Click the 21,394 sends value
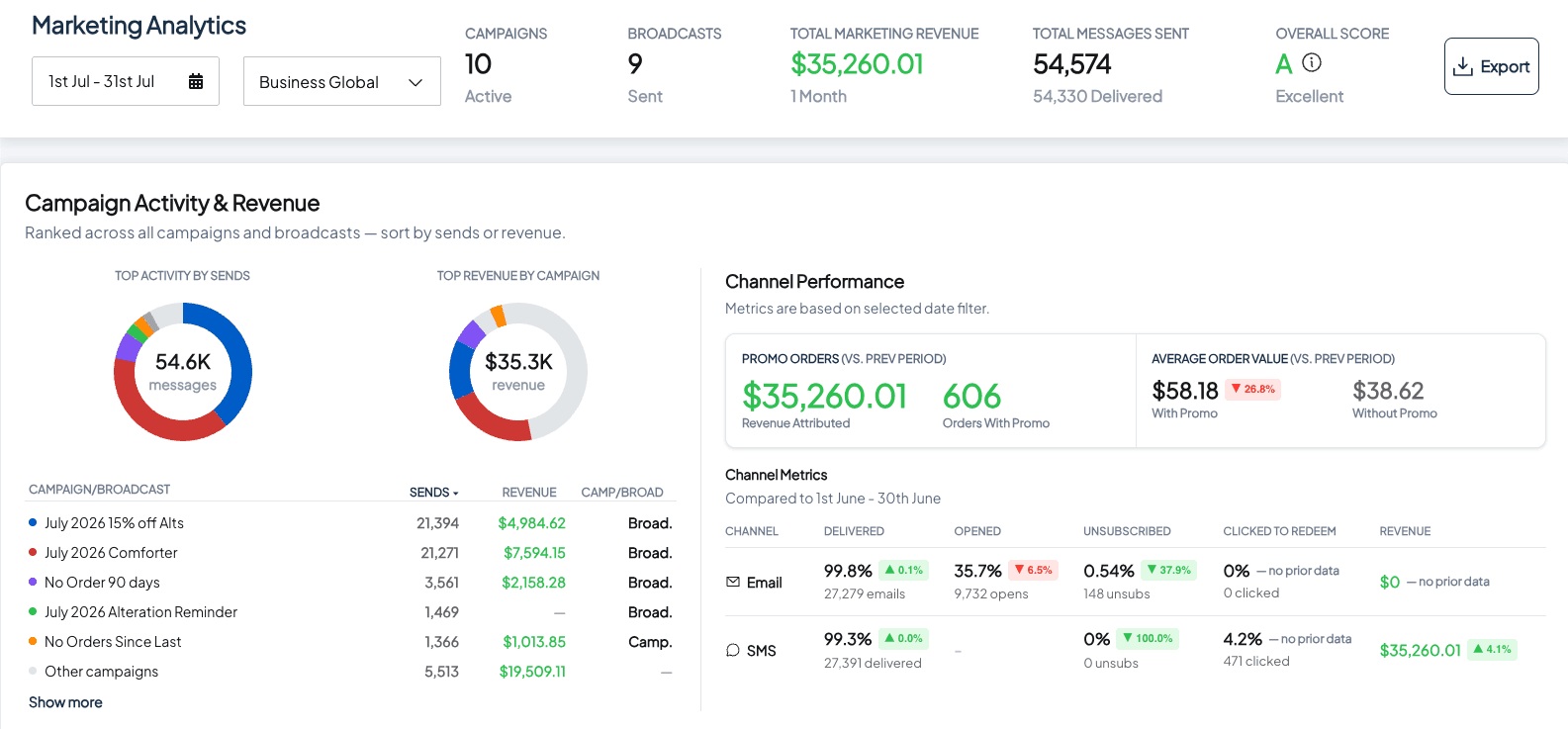 pyautogui.click(x=437, y=523)
